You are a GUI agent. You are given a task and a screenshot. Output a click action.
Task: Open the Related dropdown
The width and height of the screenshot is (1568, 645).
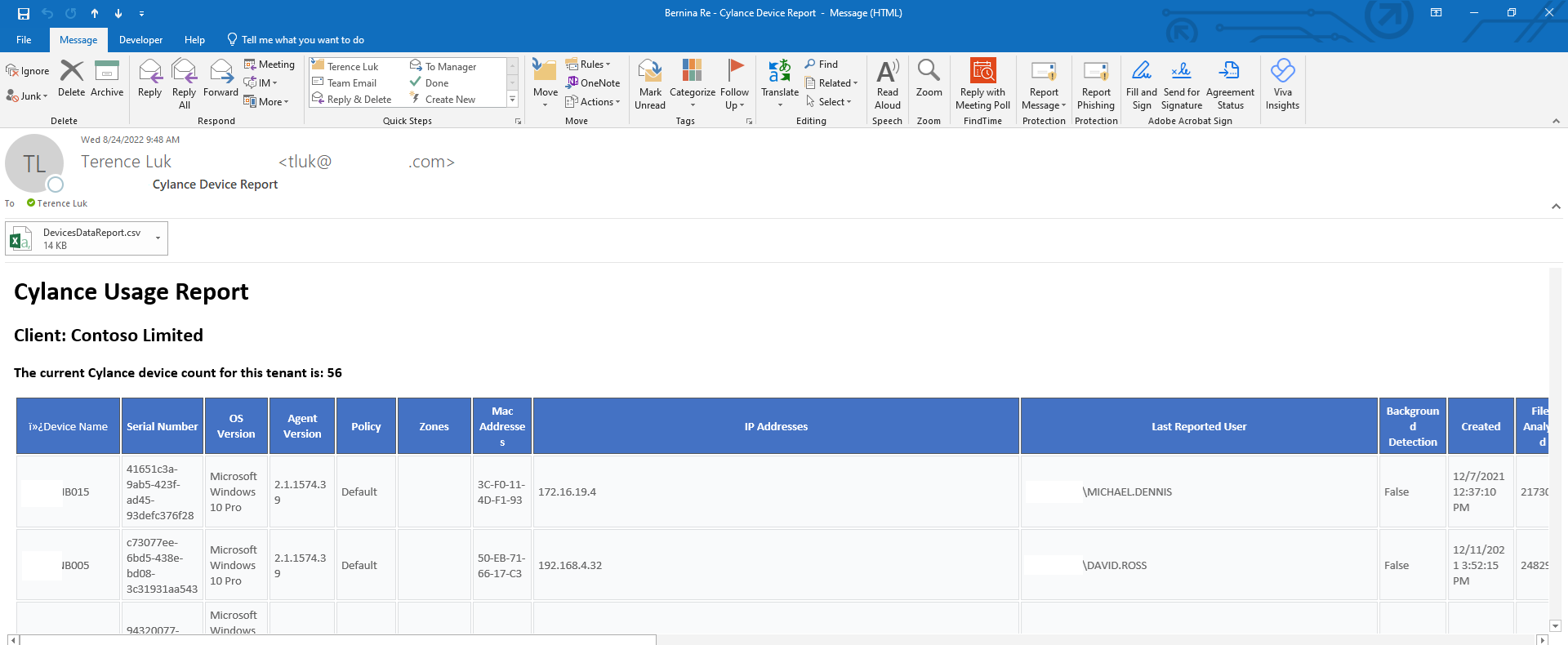click(831, 83)
